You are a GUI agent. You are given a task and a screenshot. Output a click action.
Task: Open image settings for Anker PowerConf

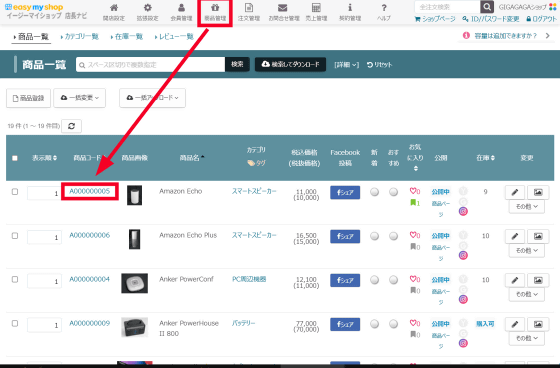pos(538,280)
